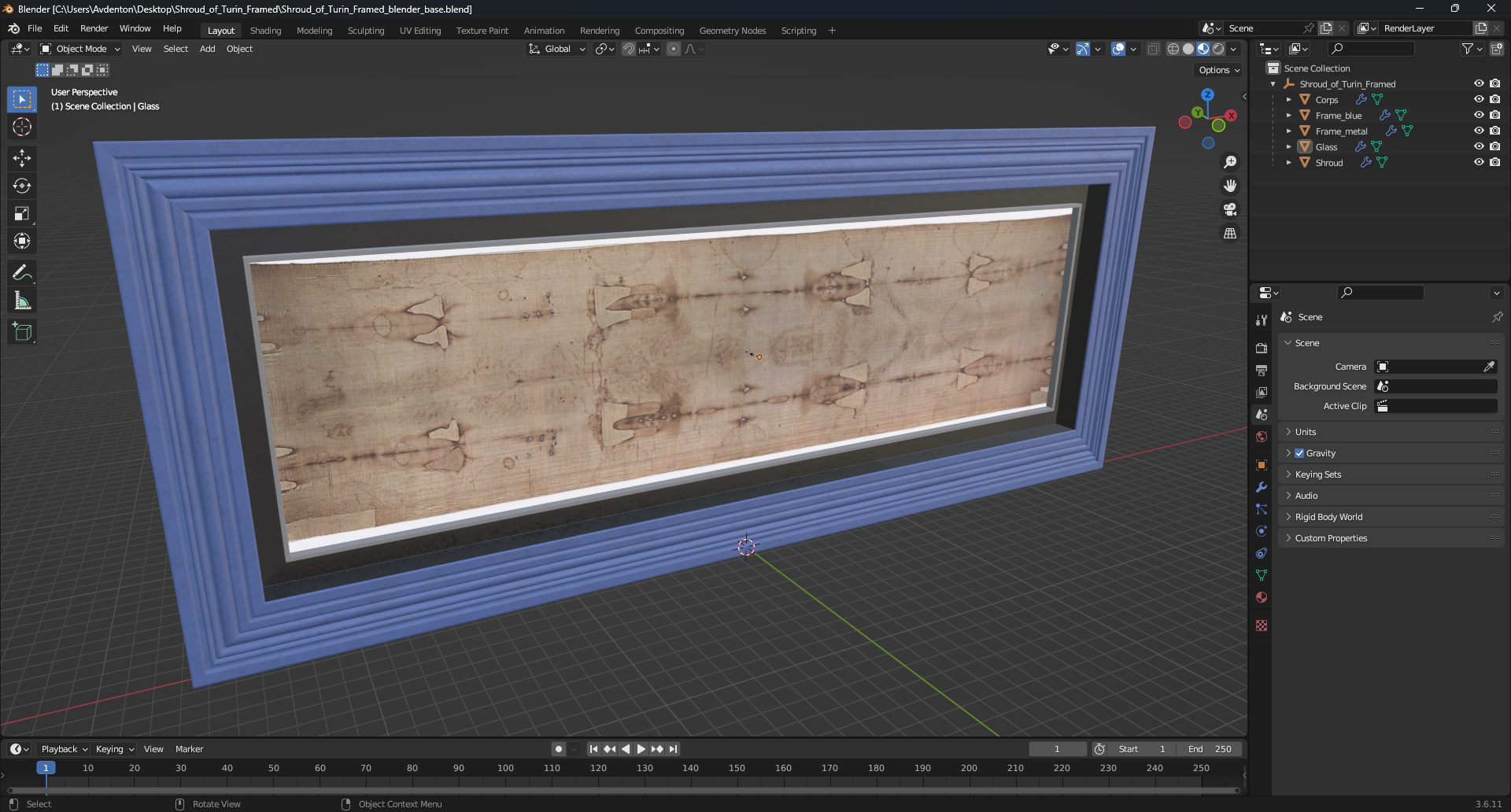Toggle X-ray display
Image resolution: width=1511 pixels, height=812 pixels.
tap(1153, 49)
